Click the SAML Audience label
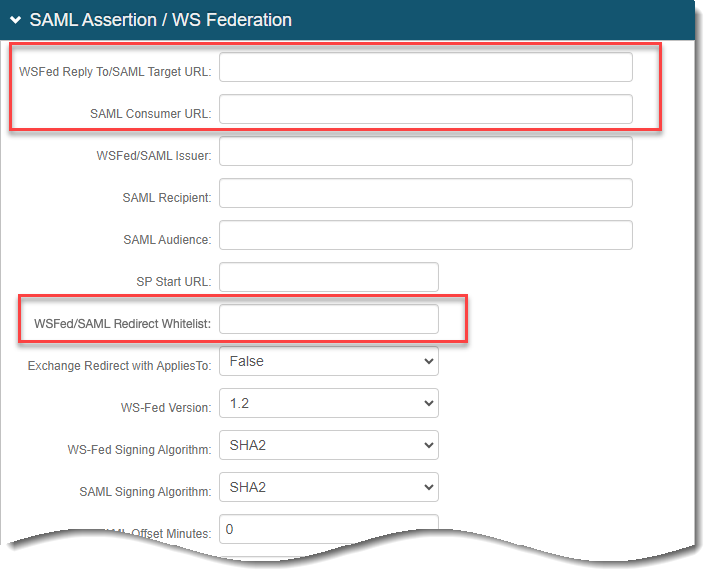The height and width of the screenshot is (577, 710). 167,240
